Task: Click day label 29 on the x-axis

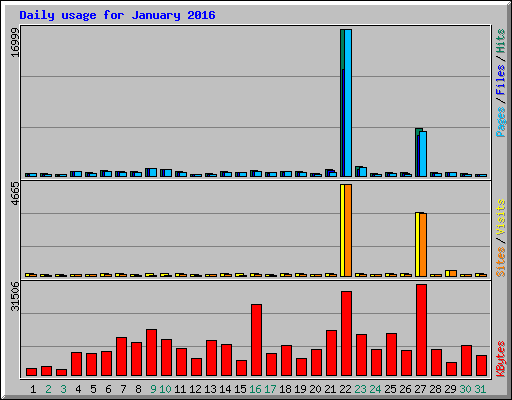Action: tap(450, 389)
